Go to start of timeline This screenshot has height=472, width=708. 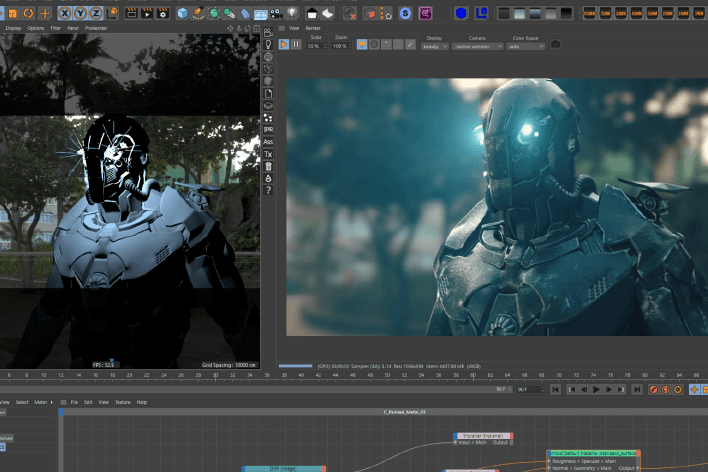pos(556,389)
